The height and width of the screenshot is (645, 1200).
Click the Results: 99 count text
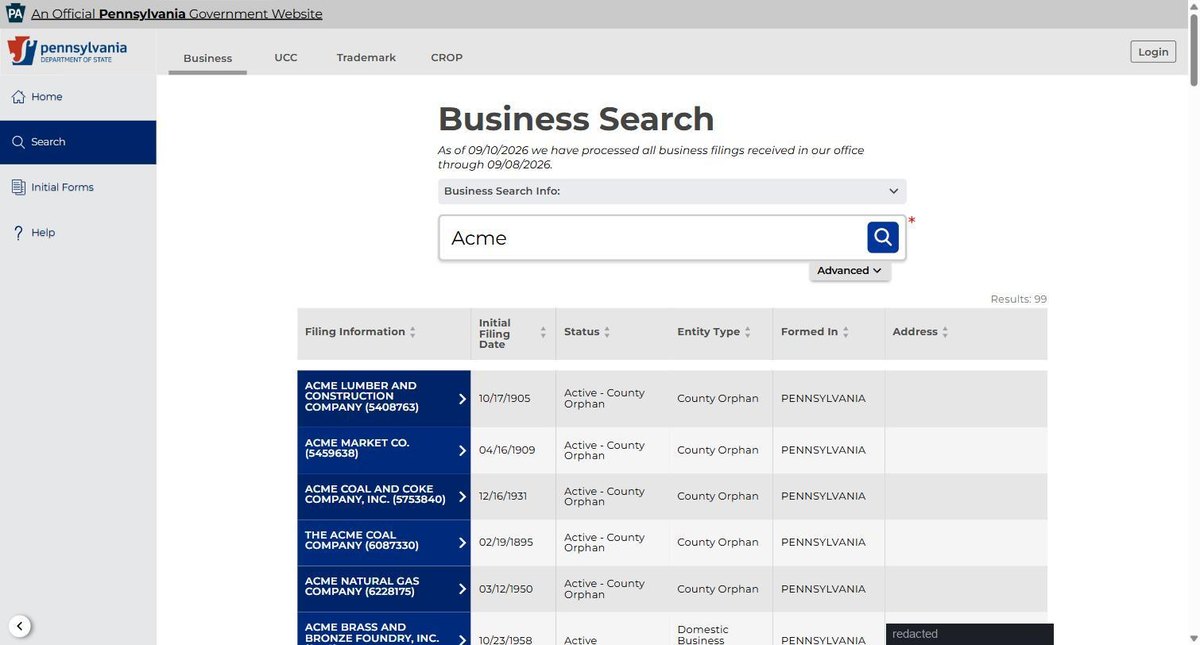tap(1018, 299)
